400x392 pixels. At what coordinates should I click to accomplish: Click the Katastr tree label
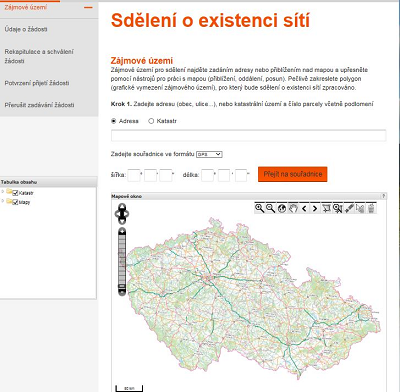(26, 193)
